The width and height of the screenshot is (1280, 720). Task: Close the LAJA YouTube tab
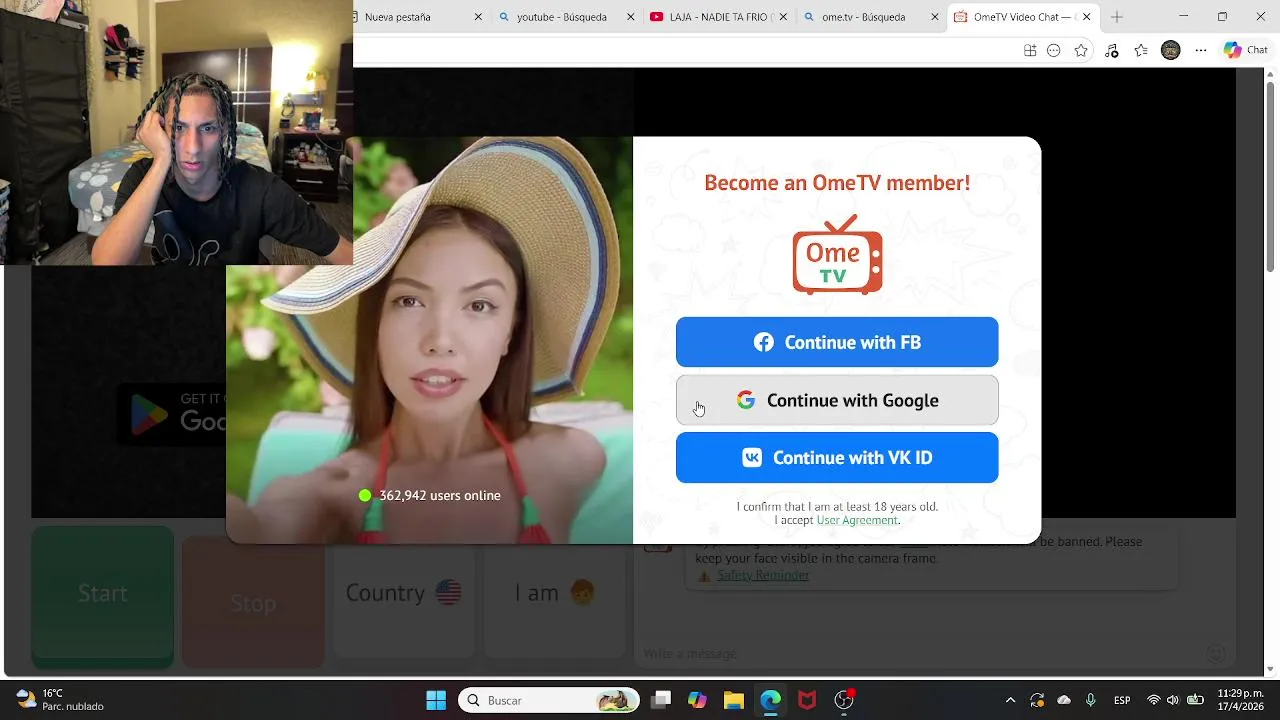[x=782, y=17]
